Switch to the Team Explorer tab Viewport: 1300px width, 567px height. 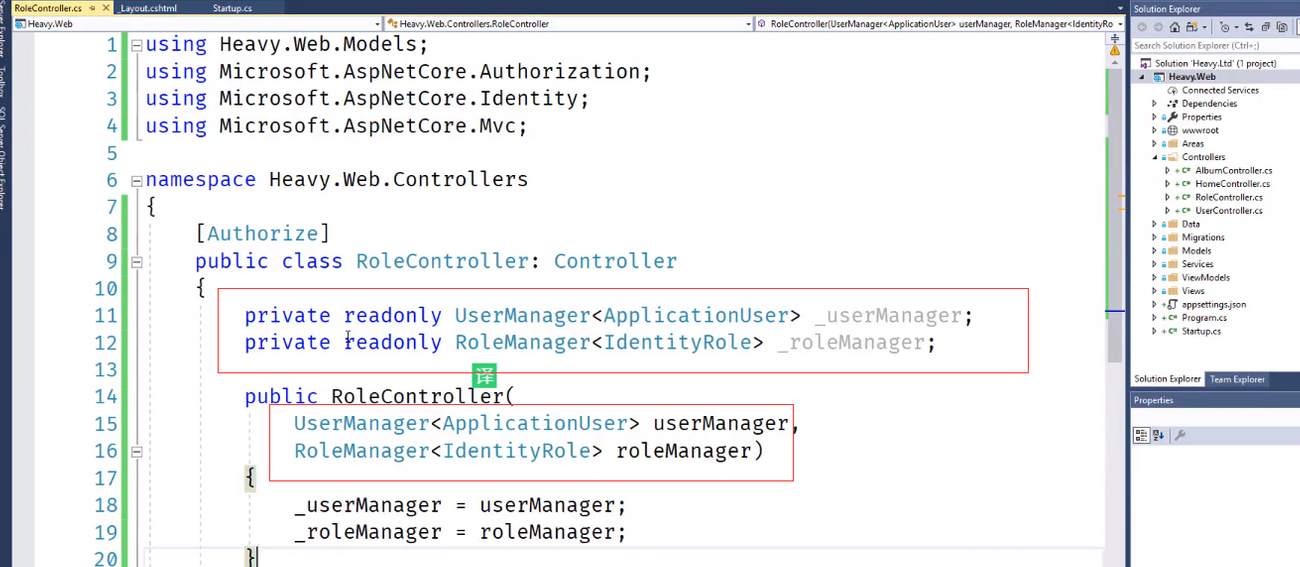(1237, 379)
